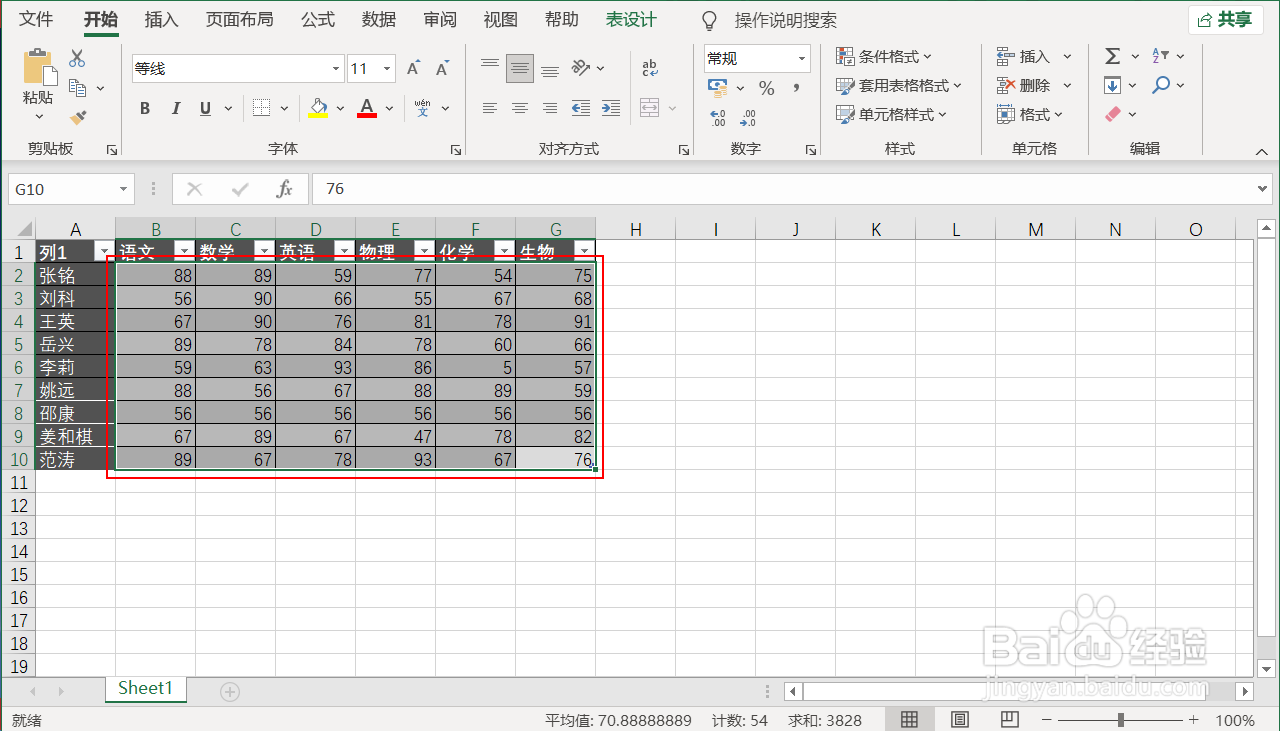Open the font size dropdown
The height and width of the screenshot is (731, 1280).
388,69
